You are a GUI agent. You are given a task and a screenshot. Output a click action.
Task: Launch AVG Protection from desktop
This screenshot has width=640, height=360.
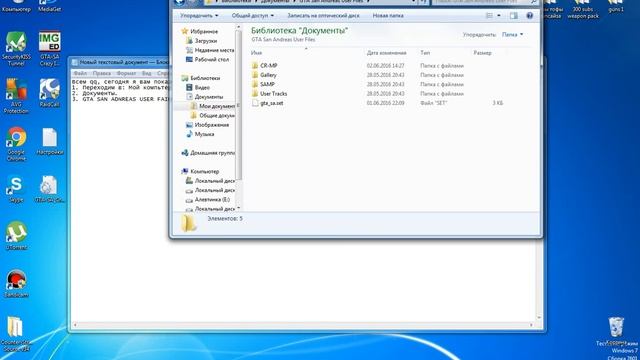coord(16,96)
